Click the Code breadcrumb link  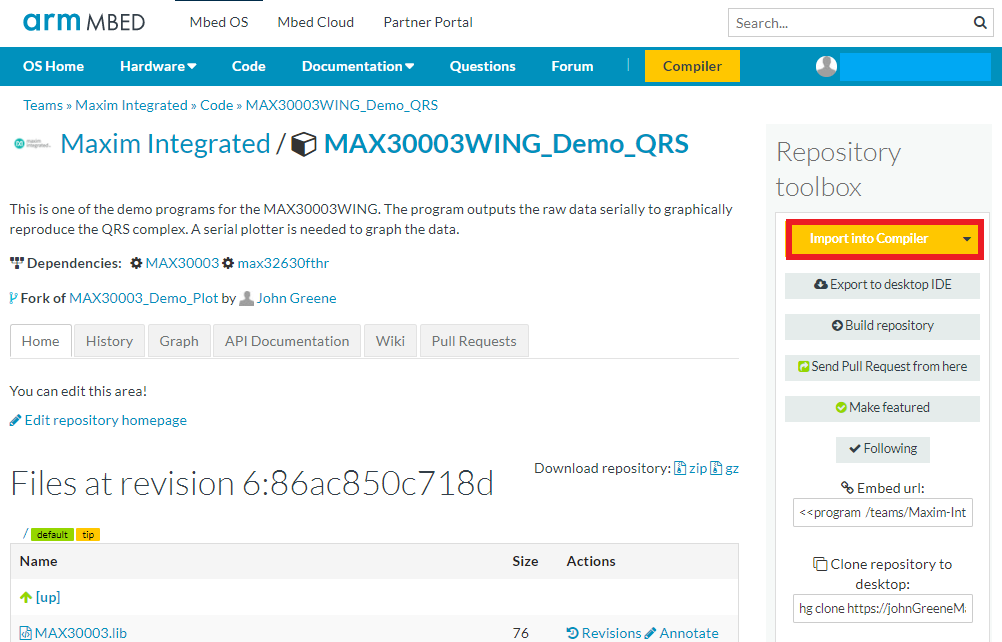click(217, 105)
